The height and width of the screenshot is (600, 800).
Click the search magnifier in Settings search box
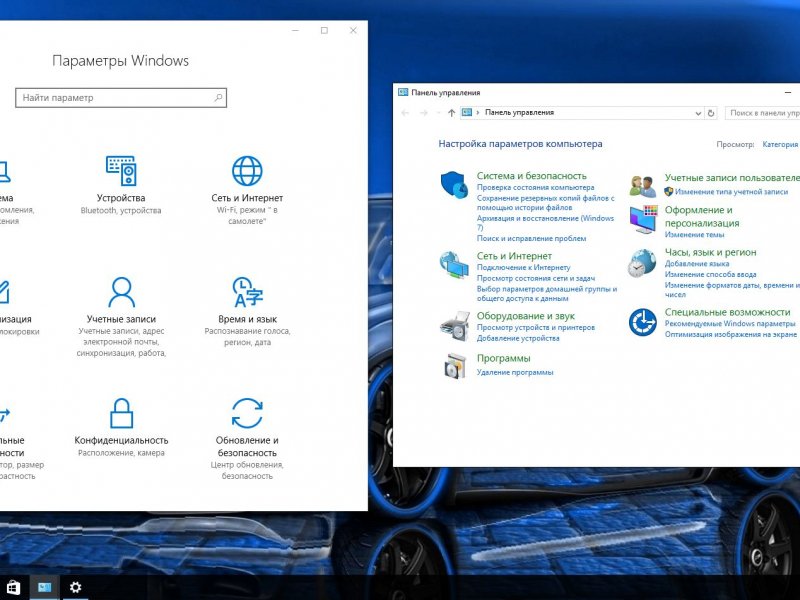pos(218,97)
